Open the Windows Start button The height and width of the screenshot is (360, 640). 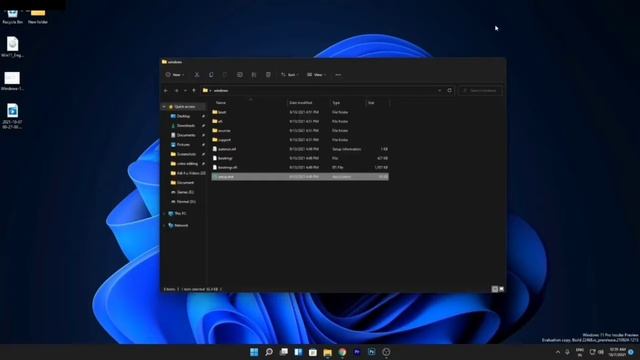pos(254,352)
